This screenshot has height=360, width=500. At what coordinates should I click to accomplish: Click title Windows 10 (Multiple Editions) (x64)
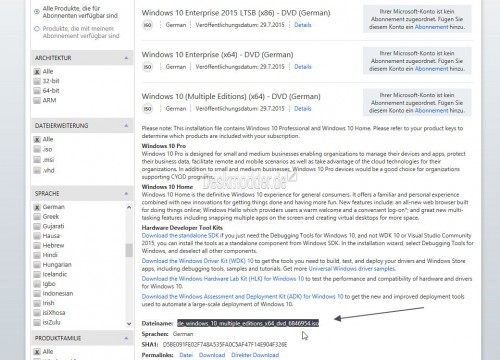231,97
